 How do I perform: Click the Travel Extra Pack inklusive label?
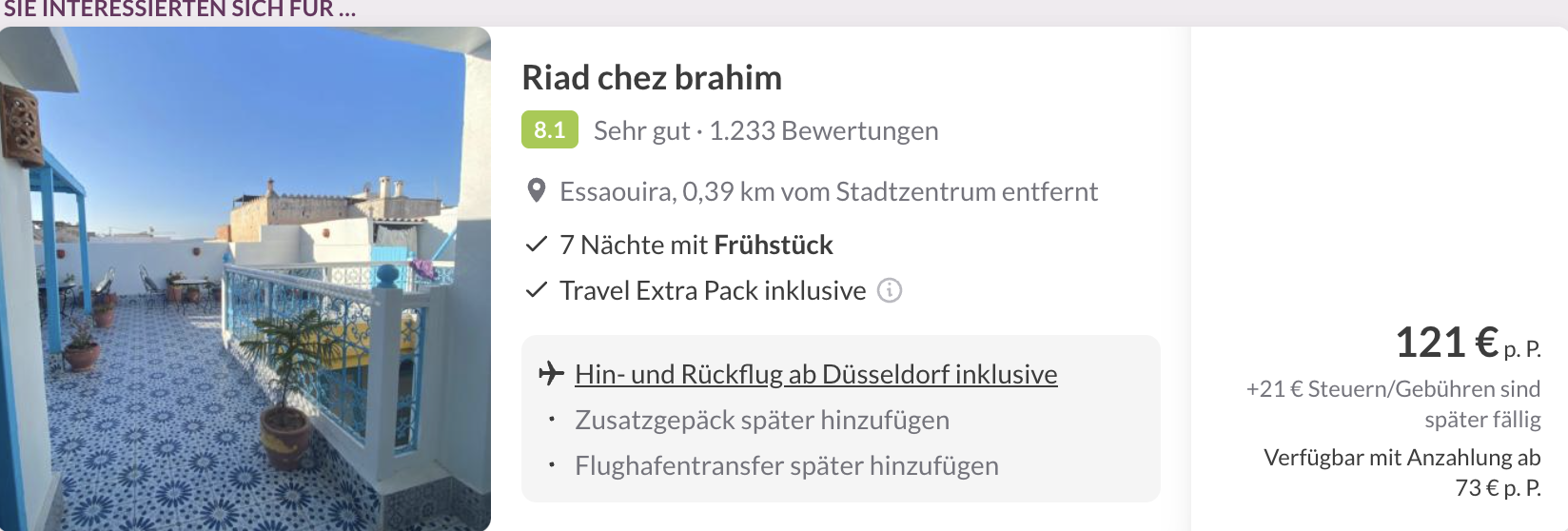(x=712, y=291)
